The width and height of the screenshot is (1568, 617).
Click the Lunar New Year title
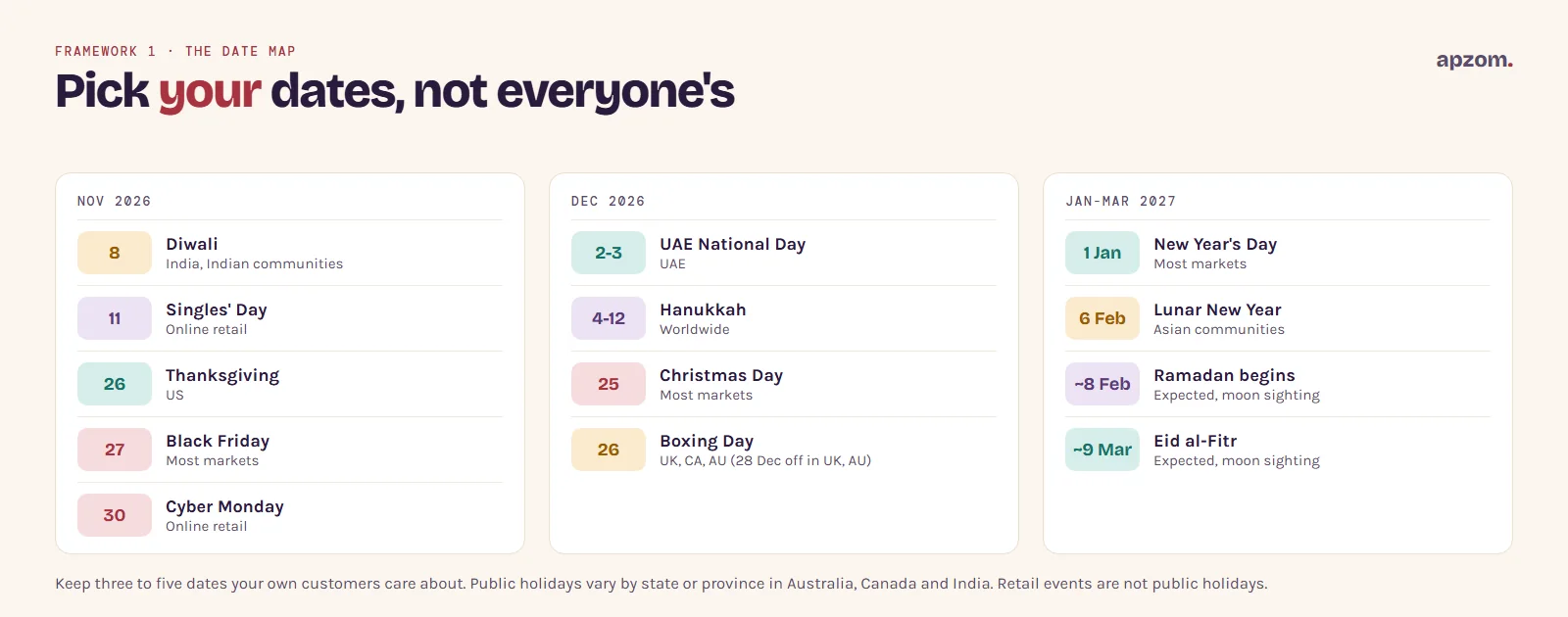pyautogui.click(x=1217, y=309)
